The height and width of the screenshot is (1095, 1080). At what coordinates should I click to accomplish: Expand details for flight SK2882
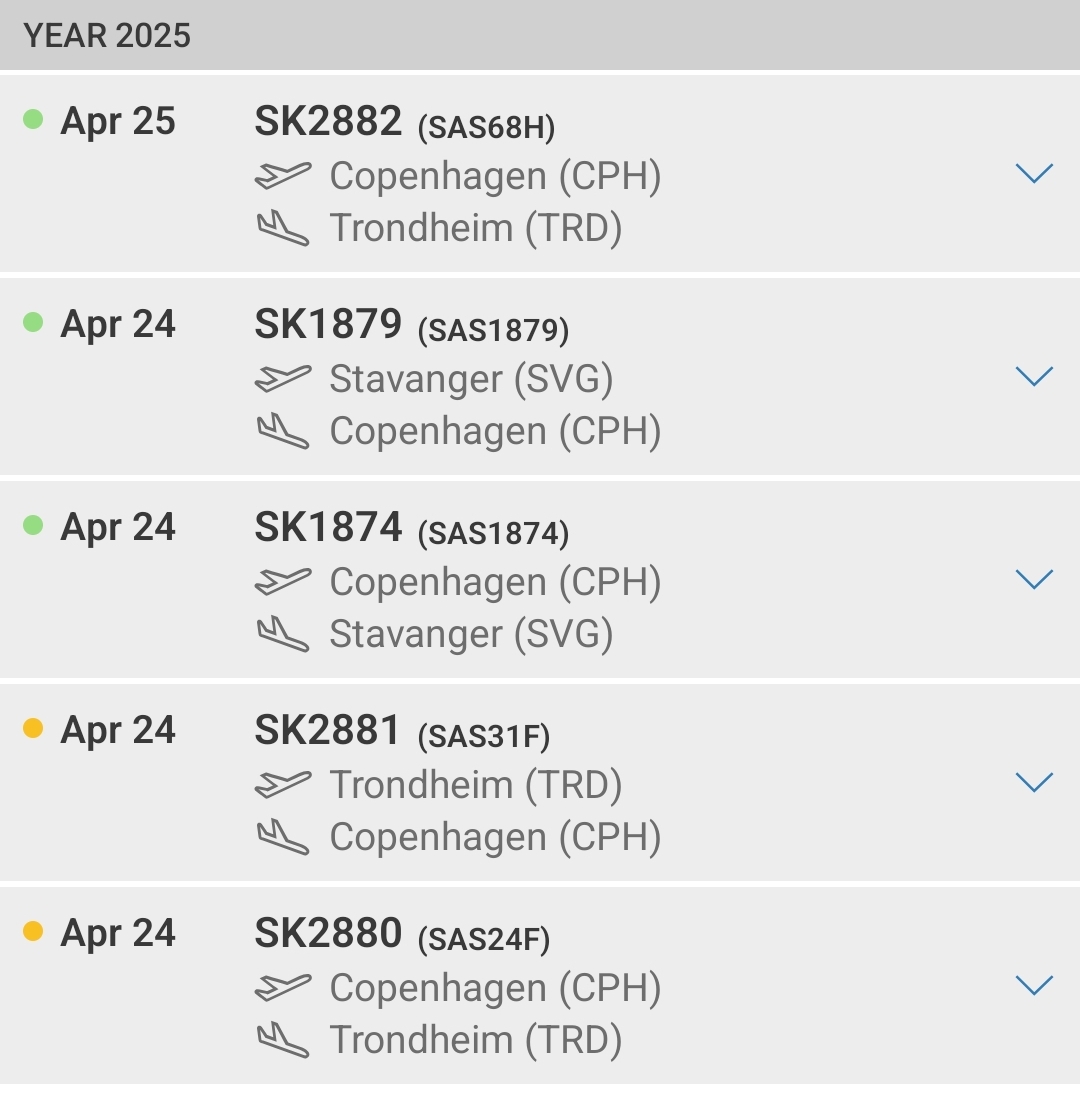pyautogui.click(x=1033, y=175)
